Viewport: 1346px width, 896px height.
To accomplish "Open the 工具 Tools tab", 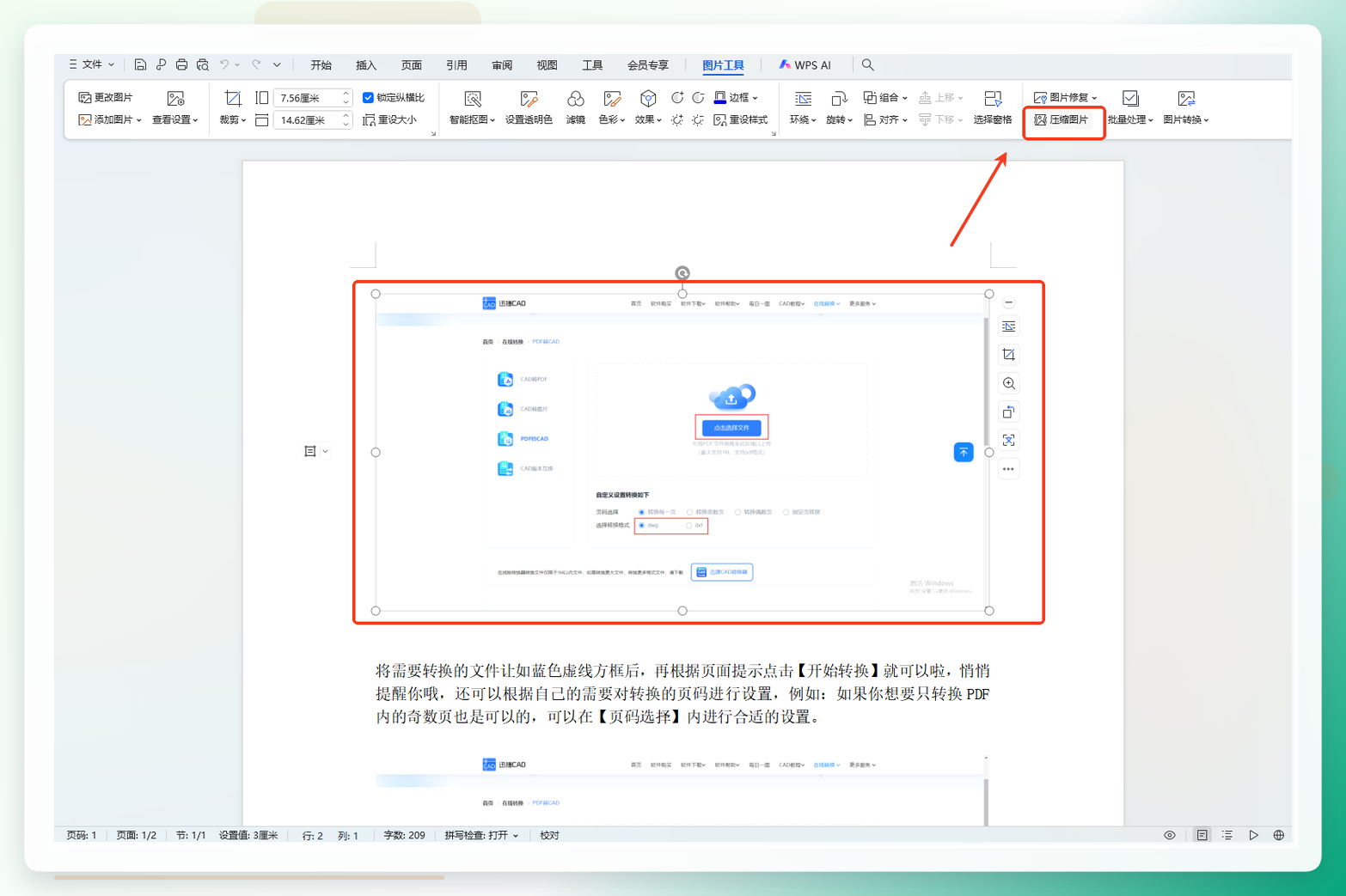I will (x=592, y=65).
